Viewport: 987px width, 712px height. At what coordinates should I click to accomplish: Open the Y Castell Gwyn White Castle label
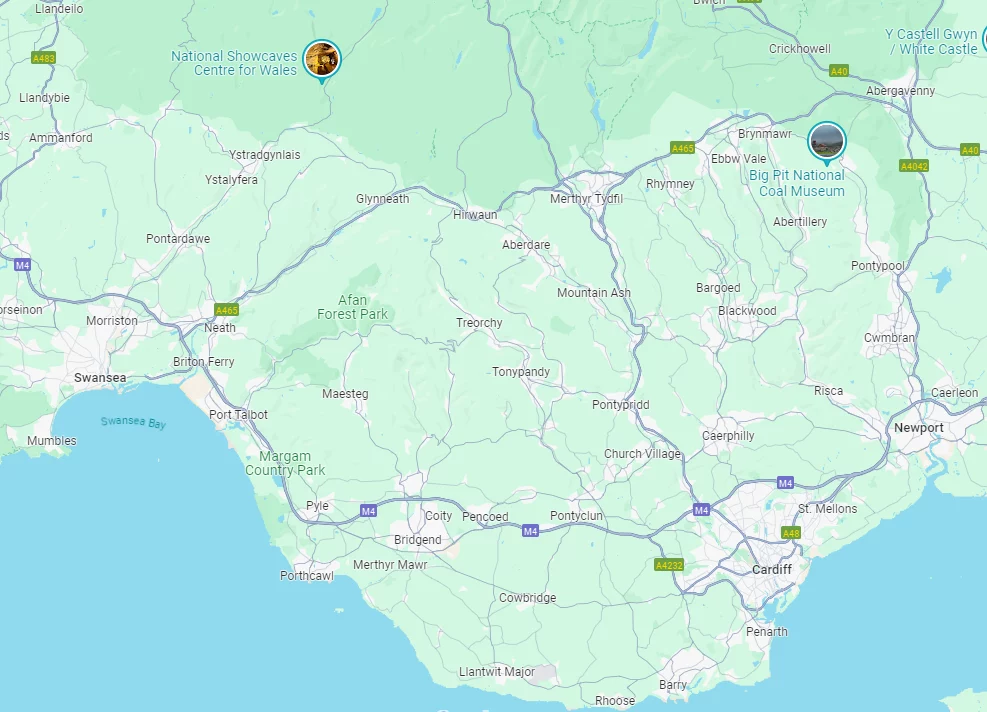point(931,42)
